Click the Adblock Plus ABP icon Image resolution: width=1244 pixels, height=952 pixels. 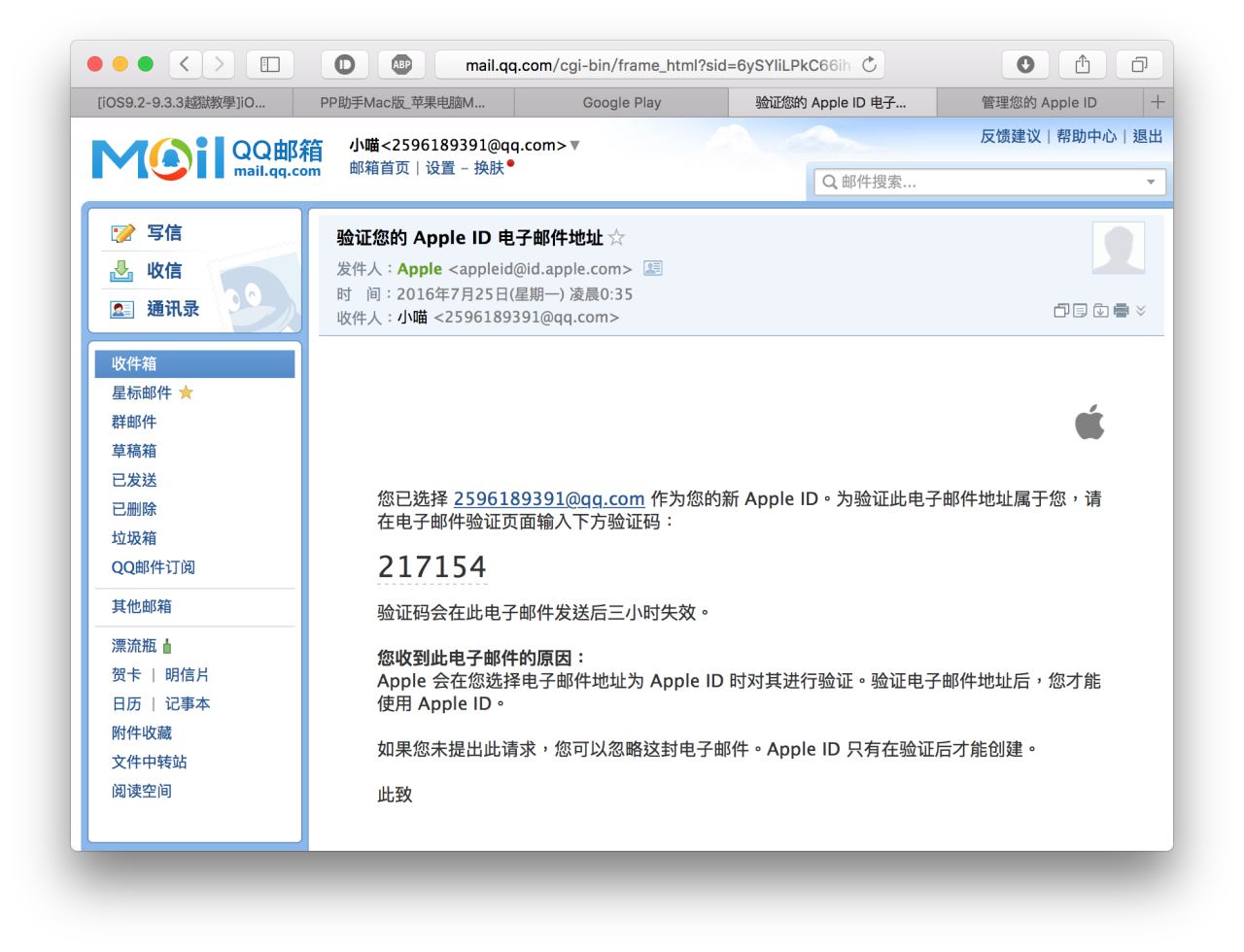[x=401, y=65]
